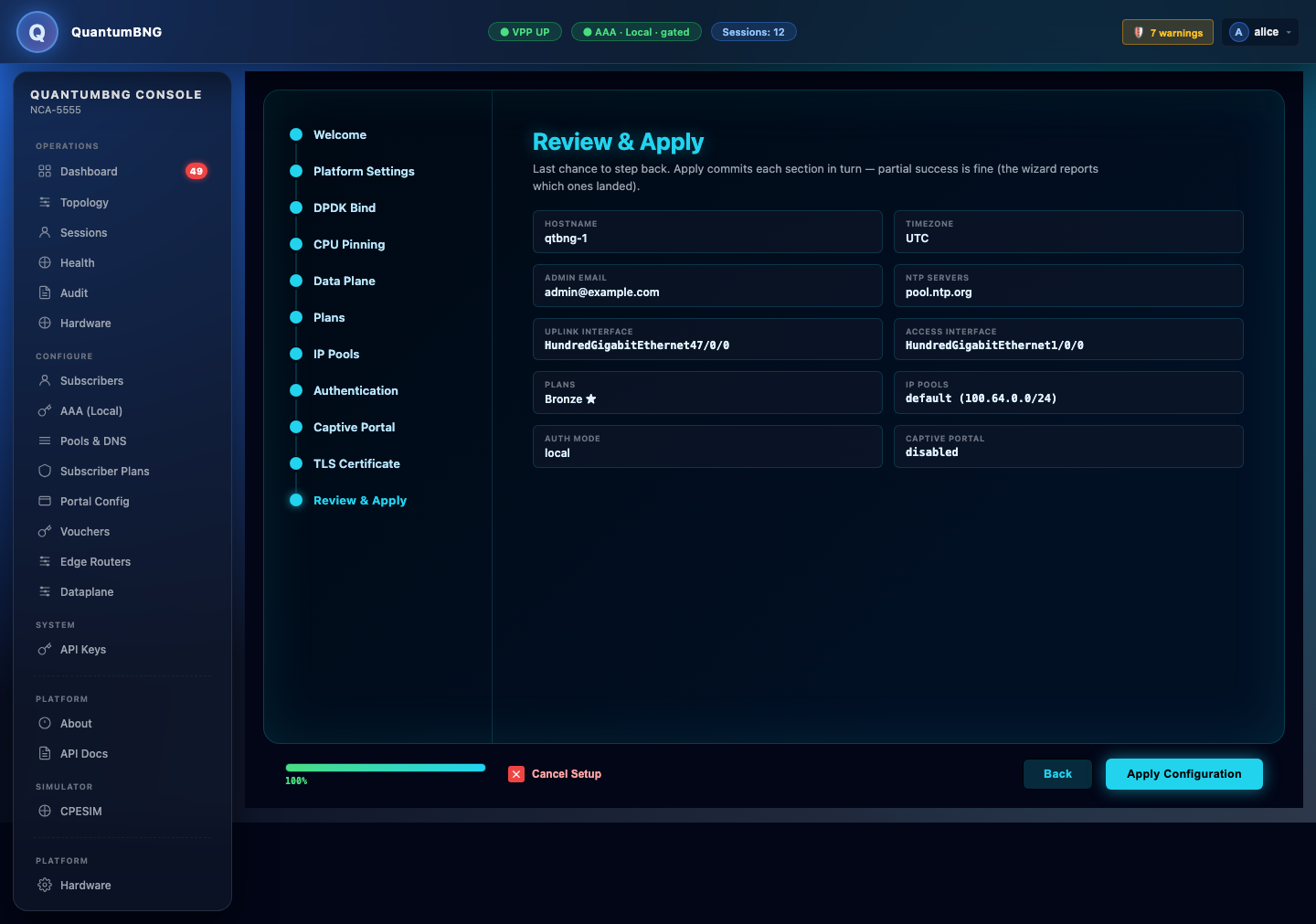Click the Review & Apply page heading

click(x=618, y=142)
